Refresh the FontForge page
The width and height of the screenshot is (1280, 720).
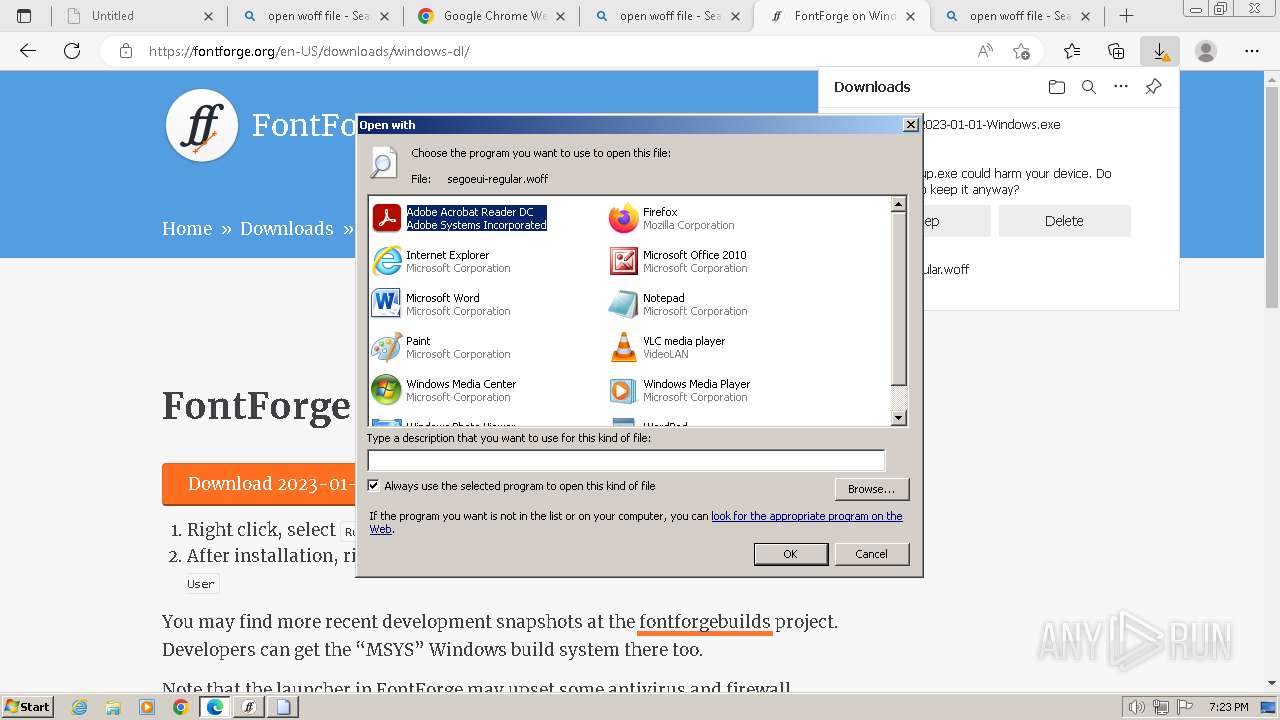(72, 51)
